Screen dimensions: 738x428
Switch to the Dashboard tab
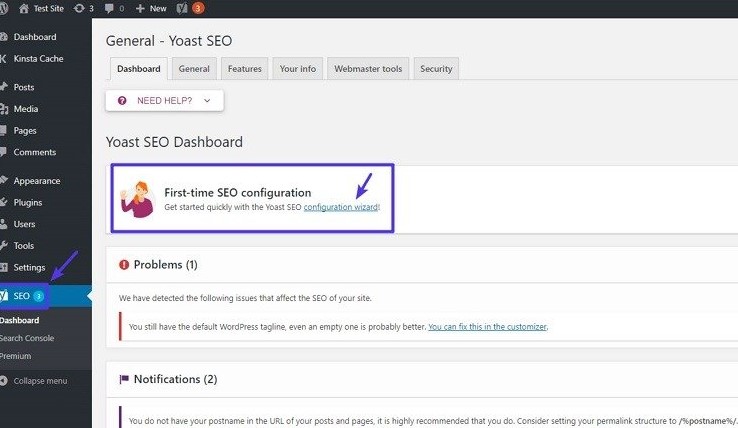point(139,69)
